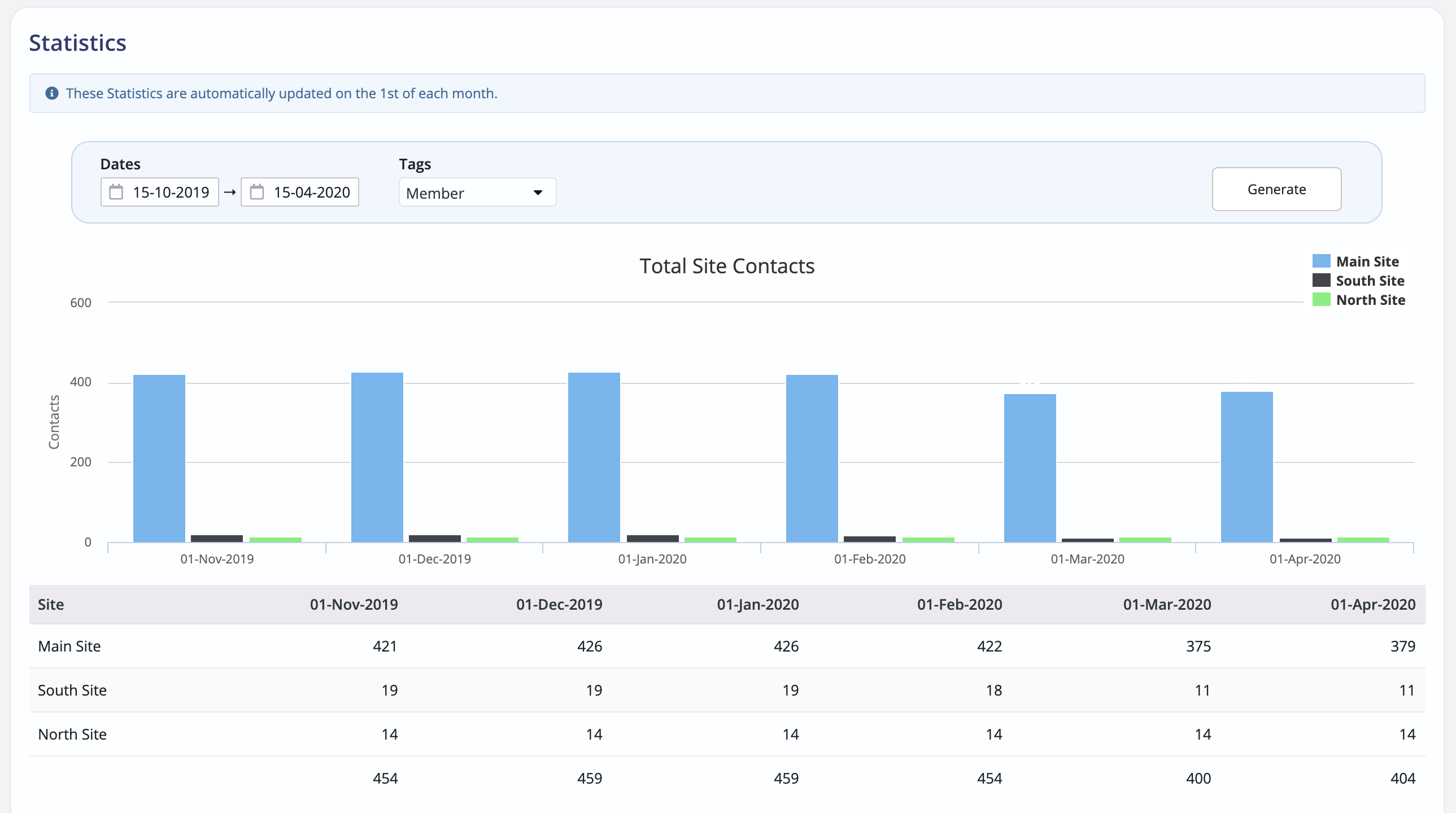Click the South Site dark legend swatch
Viewport: 1456px width, 813px height.
click(x=1321, y=280)
